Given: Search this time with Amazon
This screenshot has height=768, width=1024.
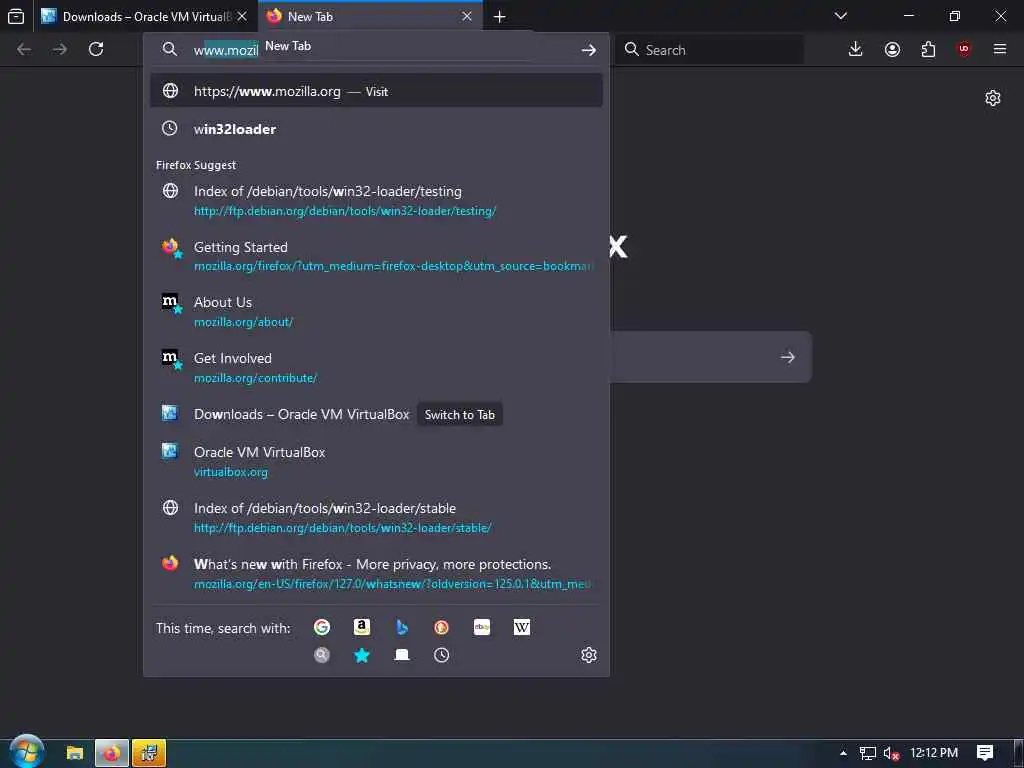Looking at the screenshot, I should click(x=362, y=628).
